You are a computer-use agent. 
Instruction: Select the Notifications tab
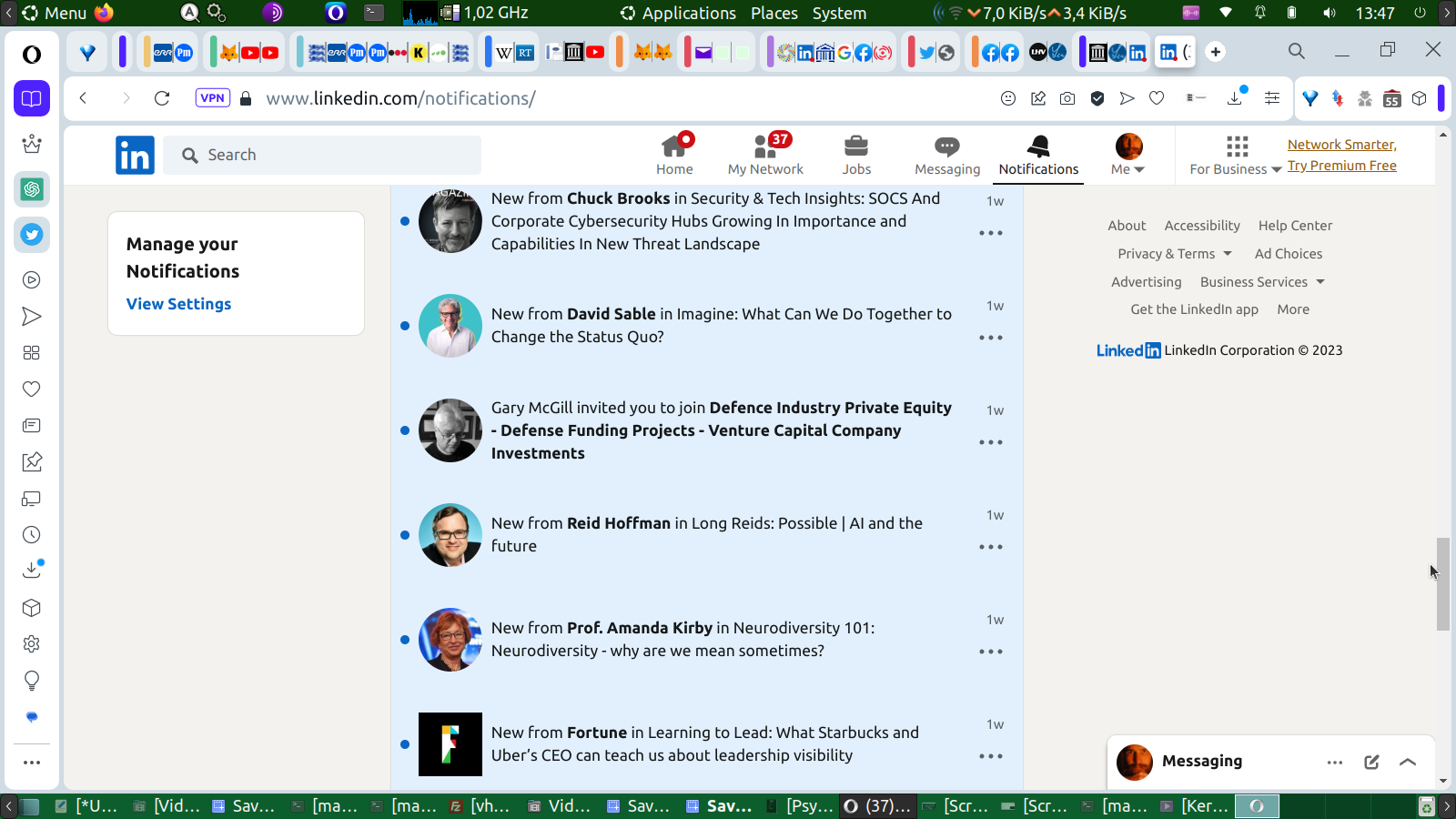(1038, 155)
